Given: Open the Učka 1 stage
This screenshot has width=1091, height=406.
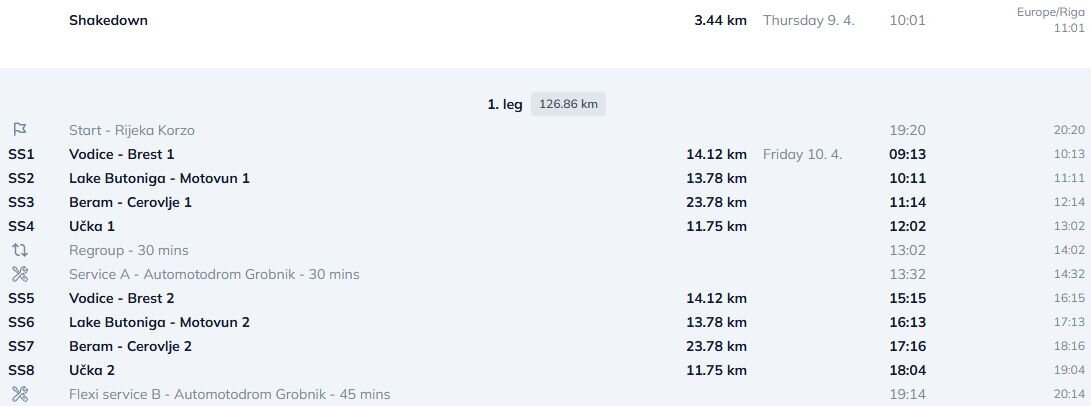Looking at the screenshot, I should coord(92,226).
